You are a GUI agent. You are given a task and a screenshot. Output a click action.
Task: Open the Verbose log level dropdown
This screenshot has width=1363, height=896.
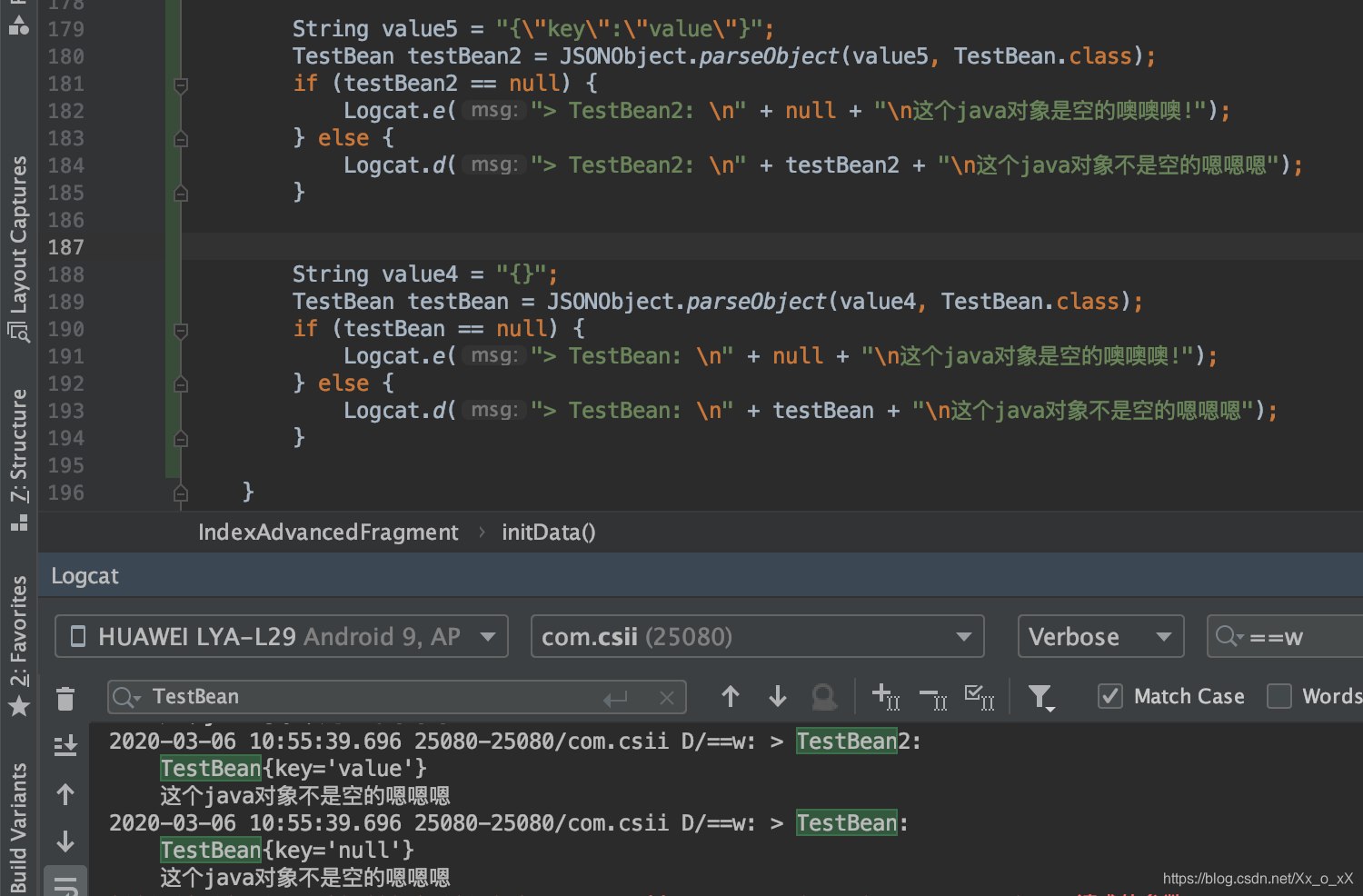[x=1101, y=636]
